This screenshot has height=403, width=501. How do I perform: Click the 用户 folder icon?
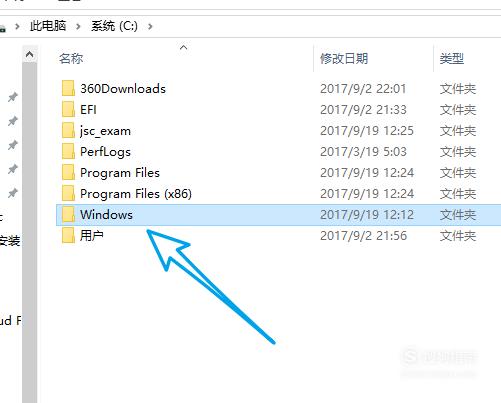tap(68, 236)
